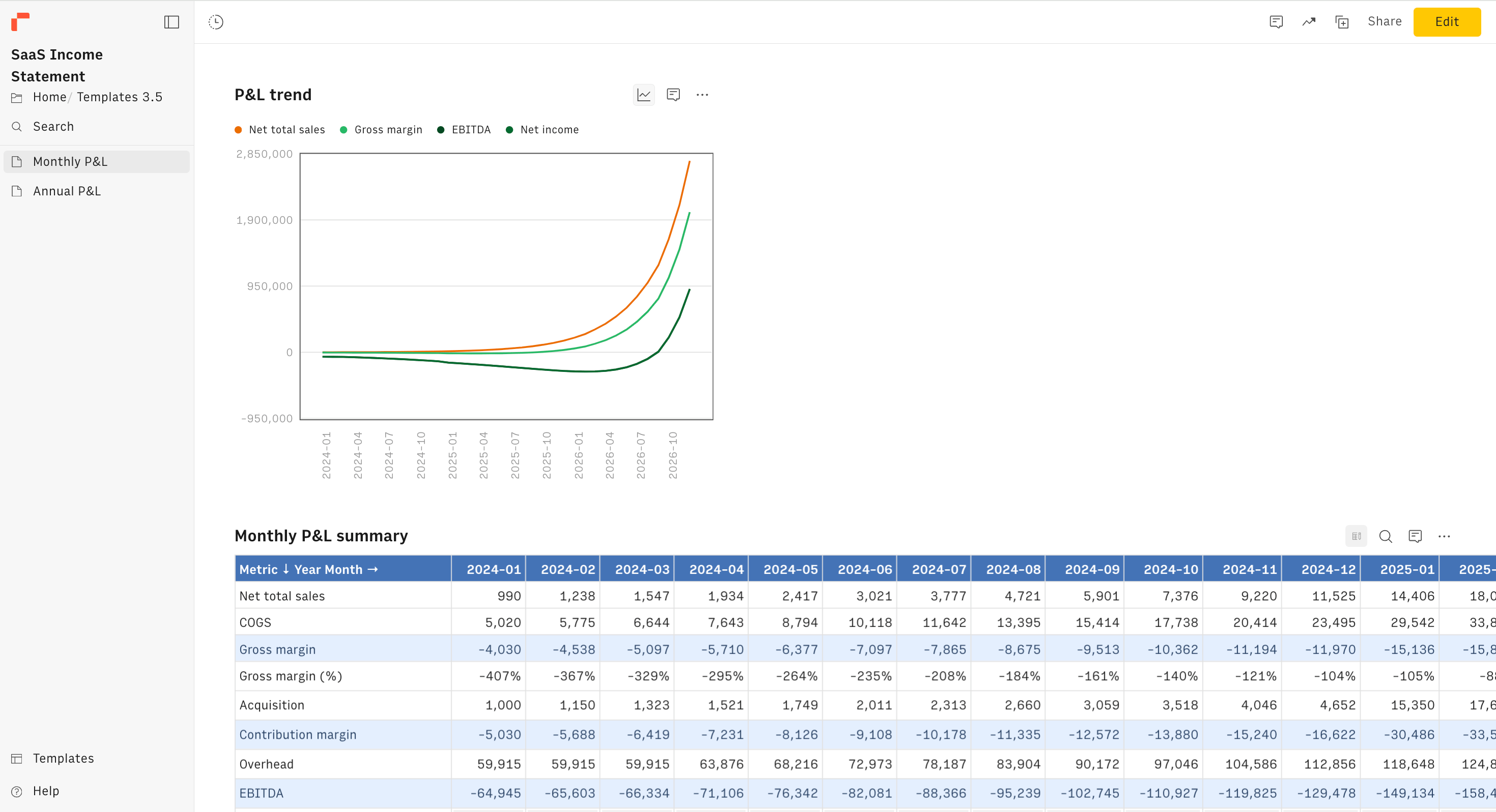Comment on the P&L trend chart
This screenshot has width=1496, height=812.
673,95
